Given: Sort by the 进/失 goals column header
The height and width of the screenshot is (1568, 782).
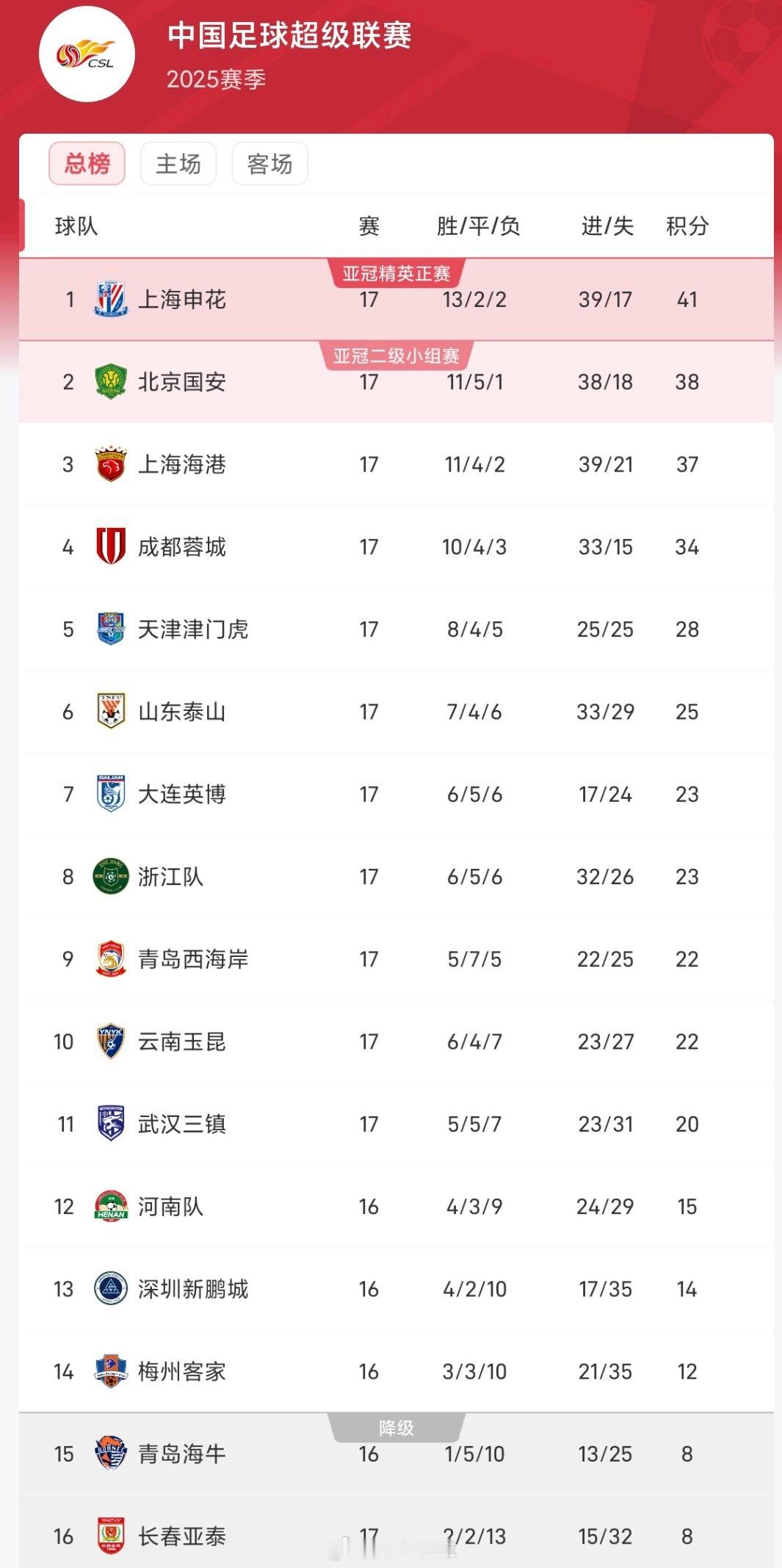Looking at the screenshot, I should [x=607, y=226].
